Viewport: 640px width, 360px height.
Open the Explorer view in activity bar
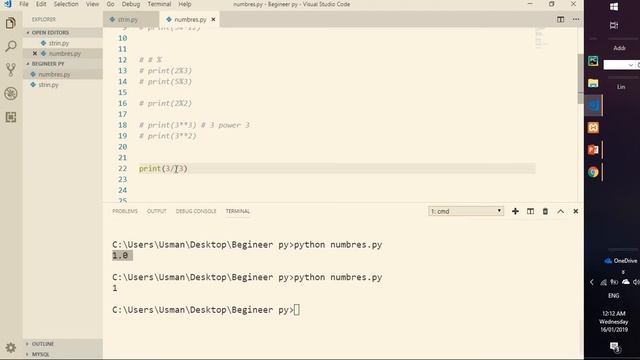pos(11,23)
